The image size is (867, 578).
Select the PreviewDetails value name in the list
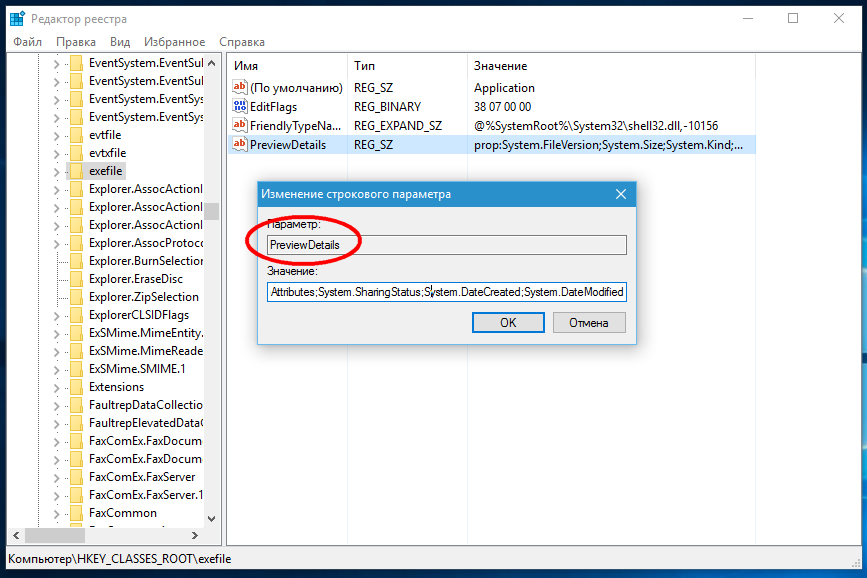tap(288, 145)
